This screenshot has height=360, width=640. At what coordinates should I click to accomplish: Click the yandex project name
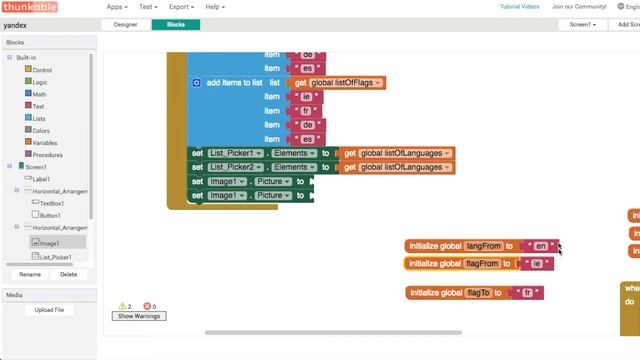point(15,25)
